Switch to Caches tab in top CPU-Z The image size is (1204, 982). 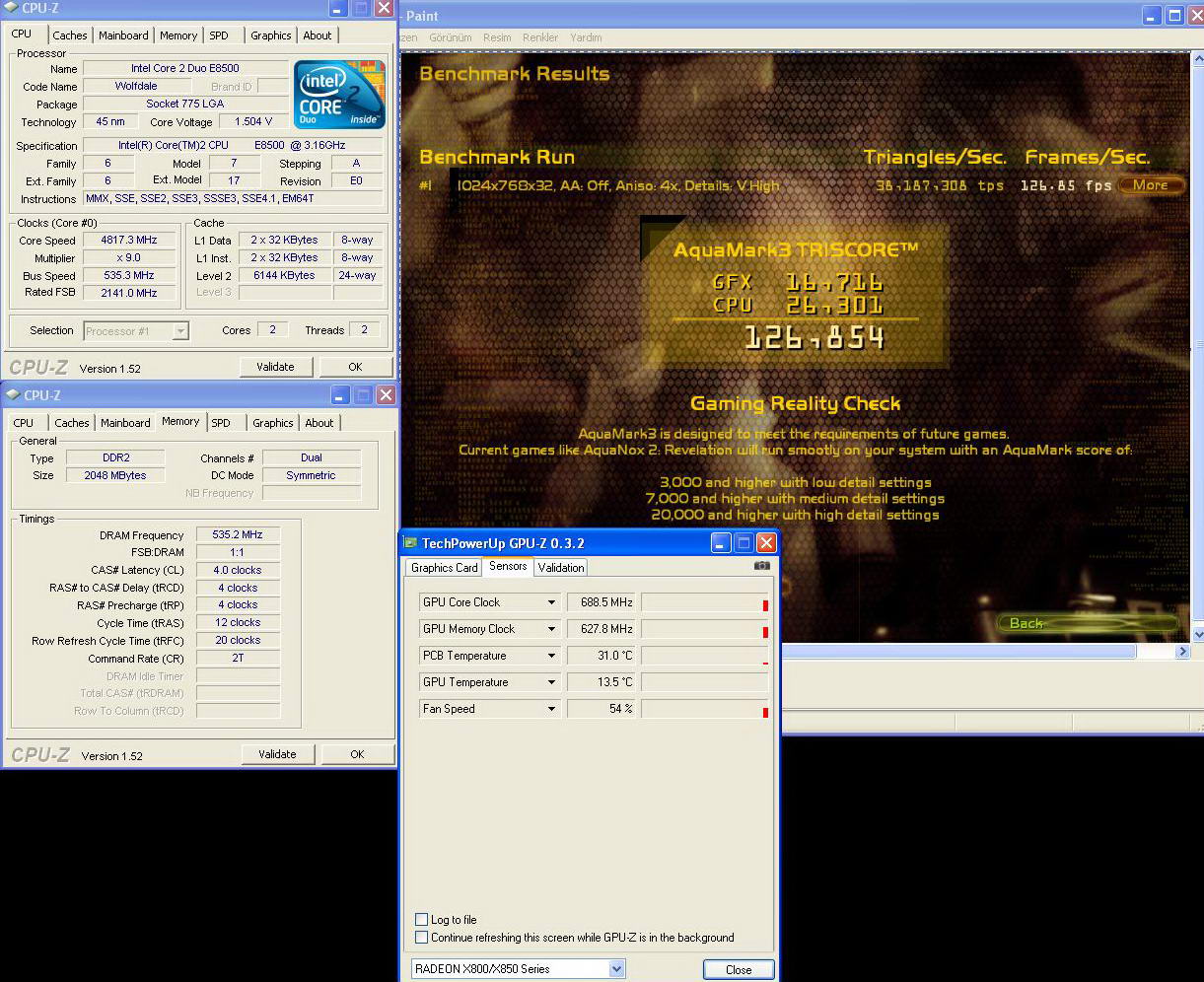pyautogui.click(x=70, y=35)
